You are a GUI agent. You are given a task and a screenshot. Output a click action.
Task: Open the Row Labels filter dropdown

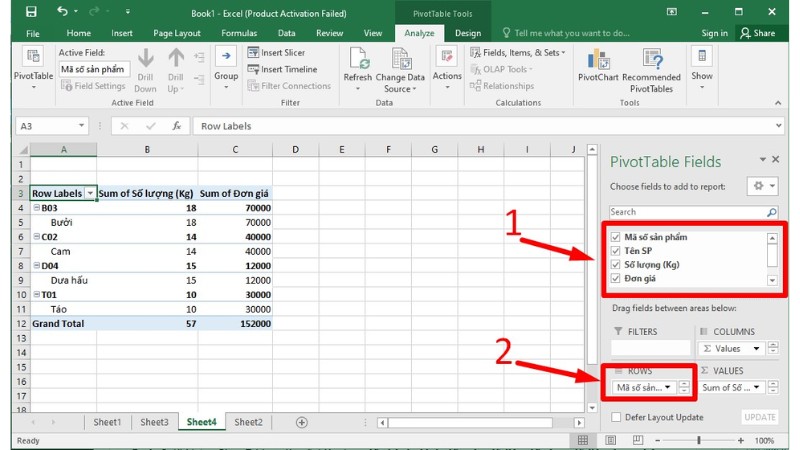(x=90, y=193)
